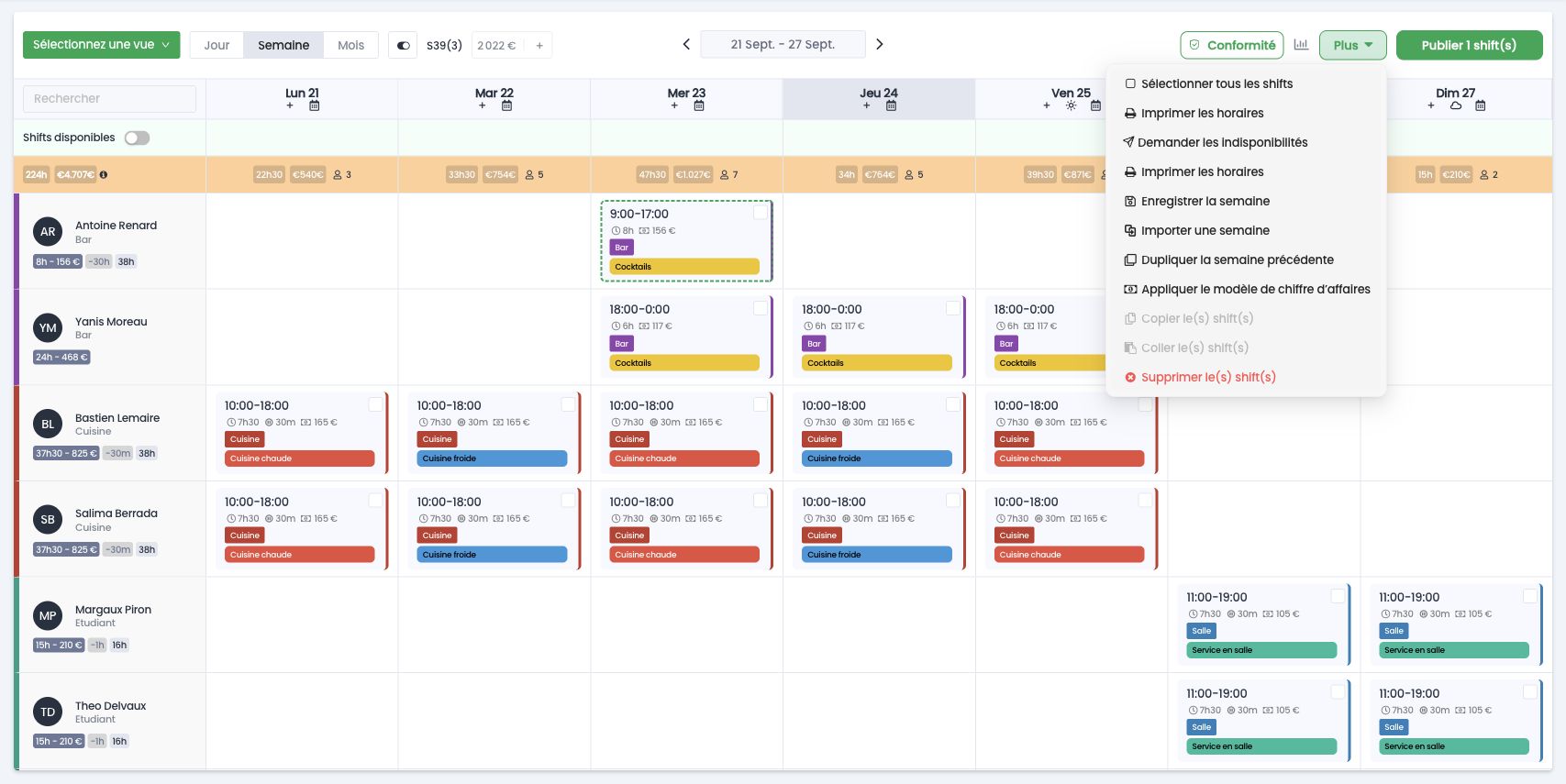The width and height of the screenshot is (1566, 784).
Task: Add a shift on Jeu 24
Action: point(867,105)
